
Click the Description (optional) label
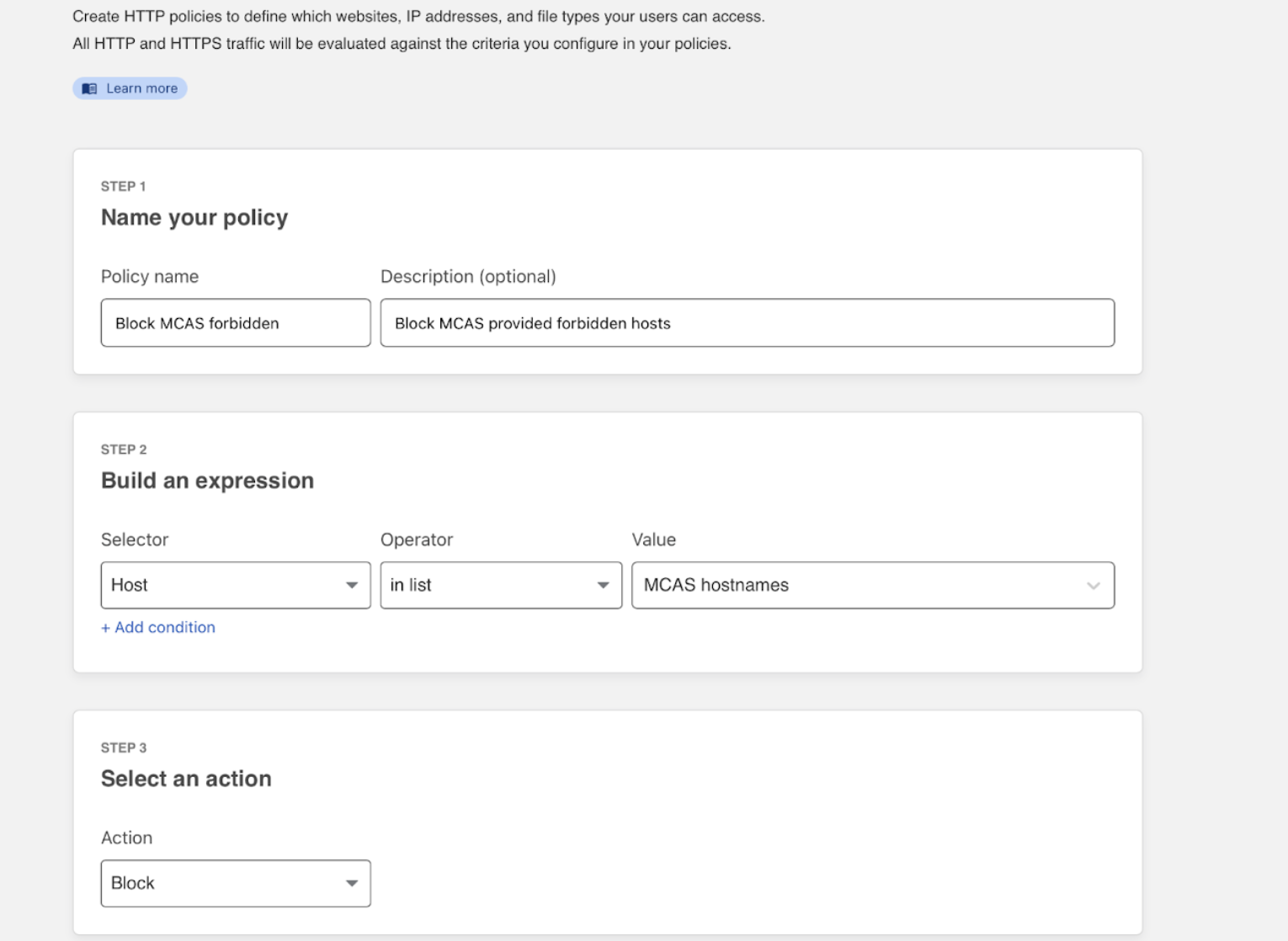coord(468,277)
